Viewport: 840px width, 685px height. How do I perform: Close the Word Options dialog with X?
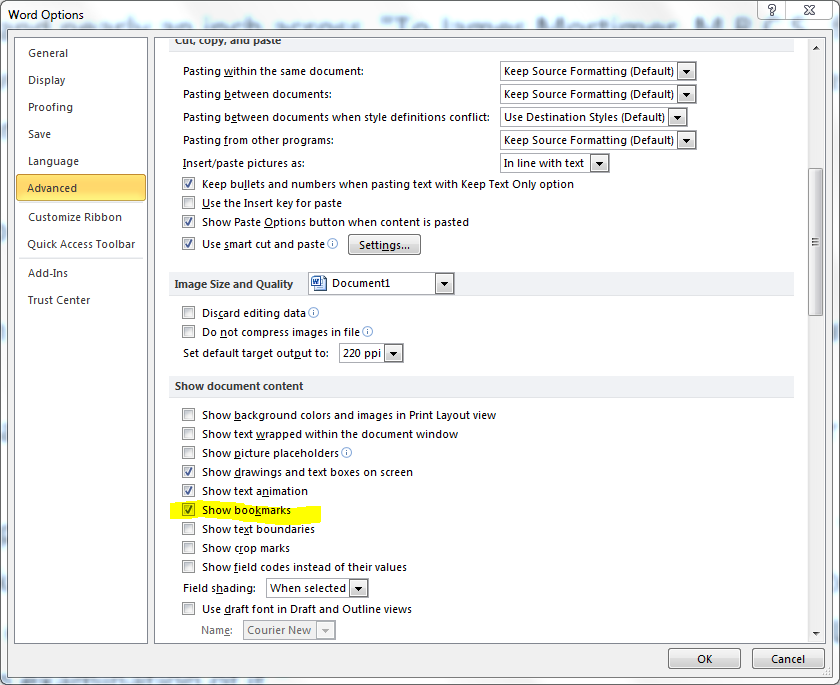pos(810,10)
